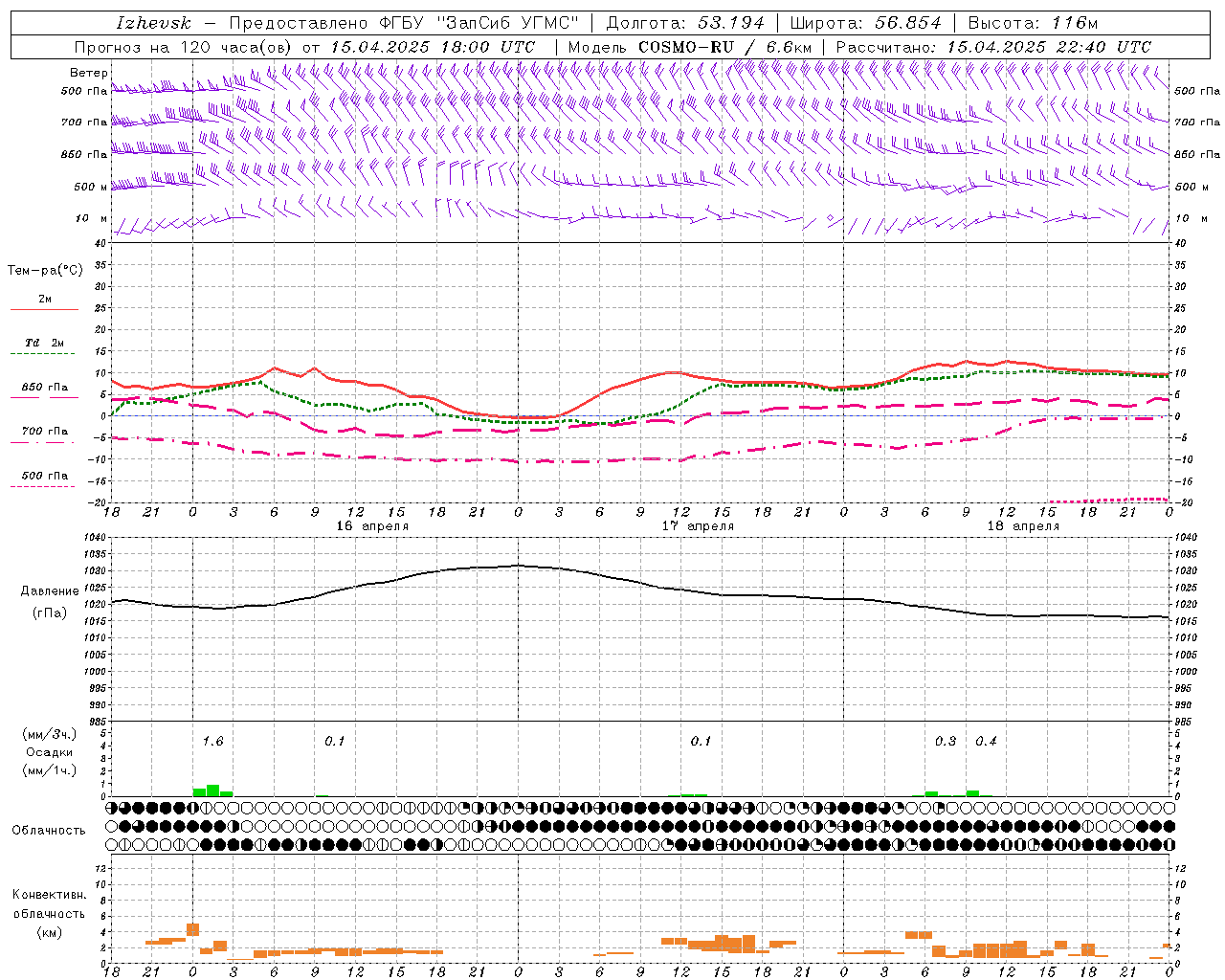The width and height of the screenshot is (1225, 980).
Task: Click the 'Высота: 116м' header field
Action: pyautogui.click(x=1032, y=23)
